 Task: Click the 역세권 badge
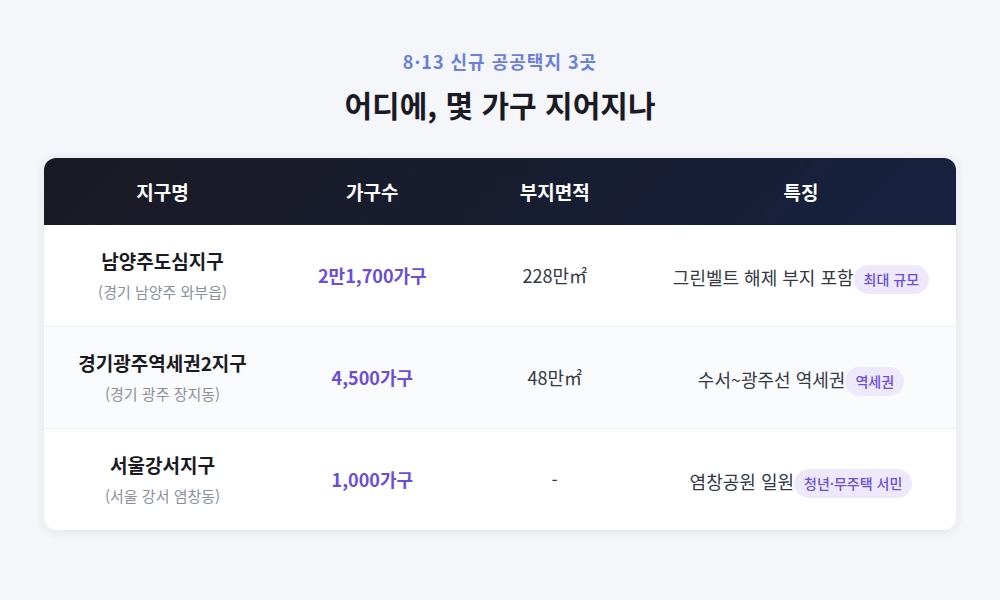pyautogui.click(x=874, y=381)
